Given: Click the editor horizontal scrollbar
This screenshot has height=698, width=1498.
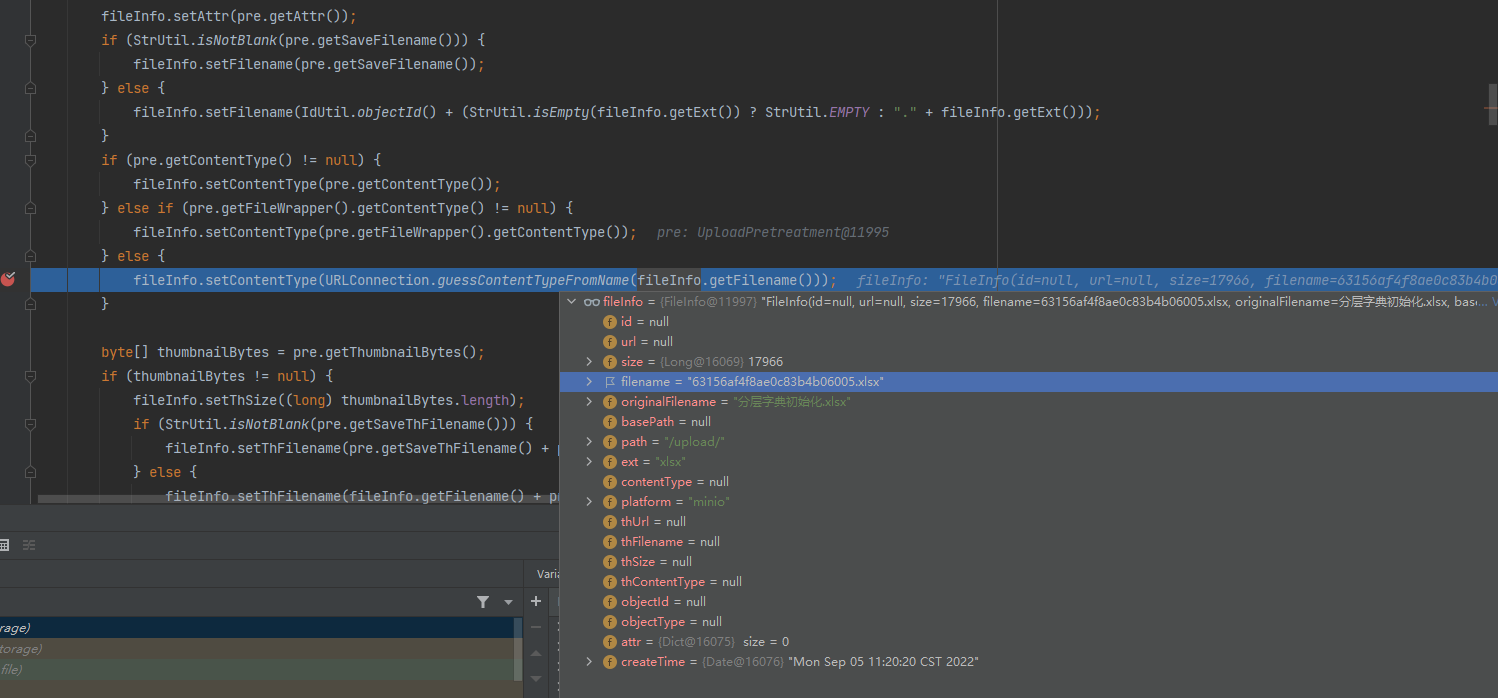Looking at the screenshot, I should 298,498.
